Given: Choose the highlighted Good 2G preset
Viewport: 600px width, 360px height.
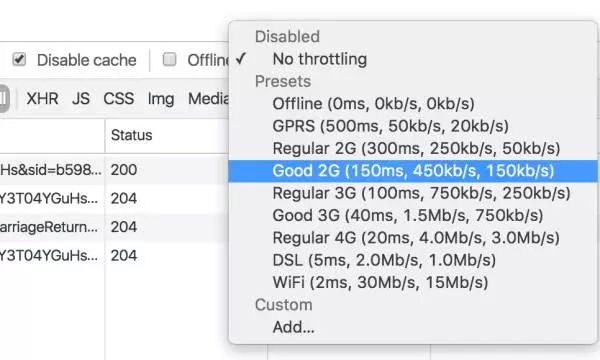Looking at the screenshot, I should (413, 171).
